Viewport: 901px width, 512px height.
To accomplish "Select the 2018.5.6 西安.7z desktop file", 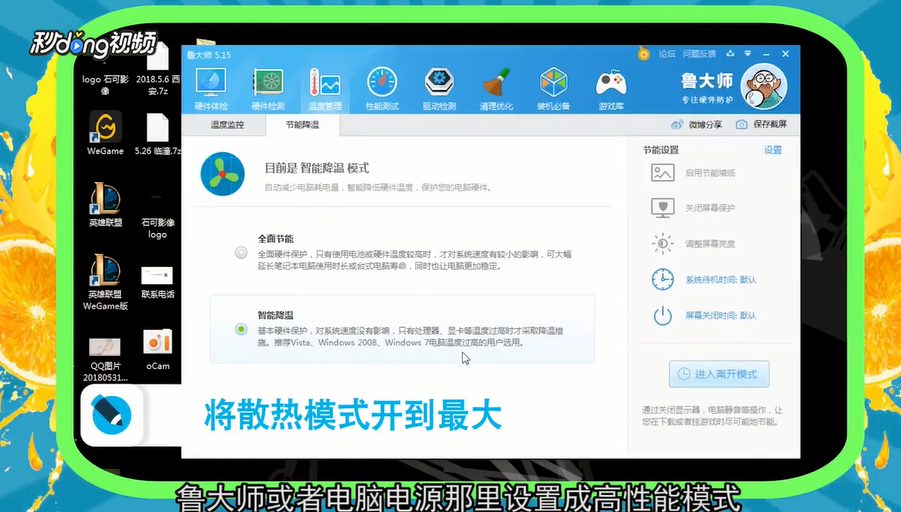I will click(x=158, y=69).
